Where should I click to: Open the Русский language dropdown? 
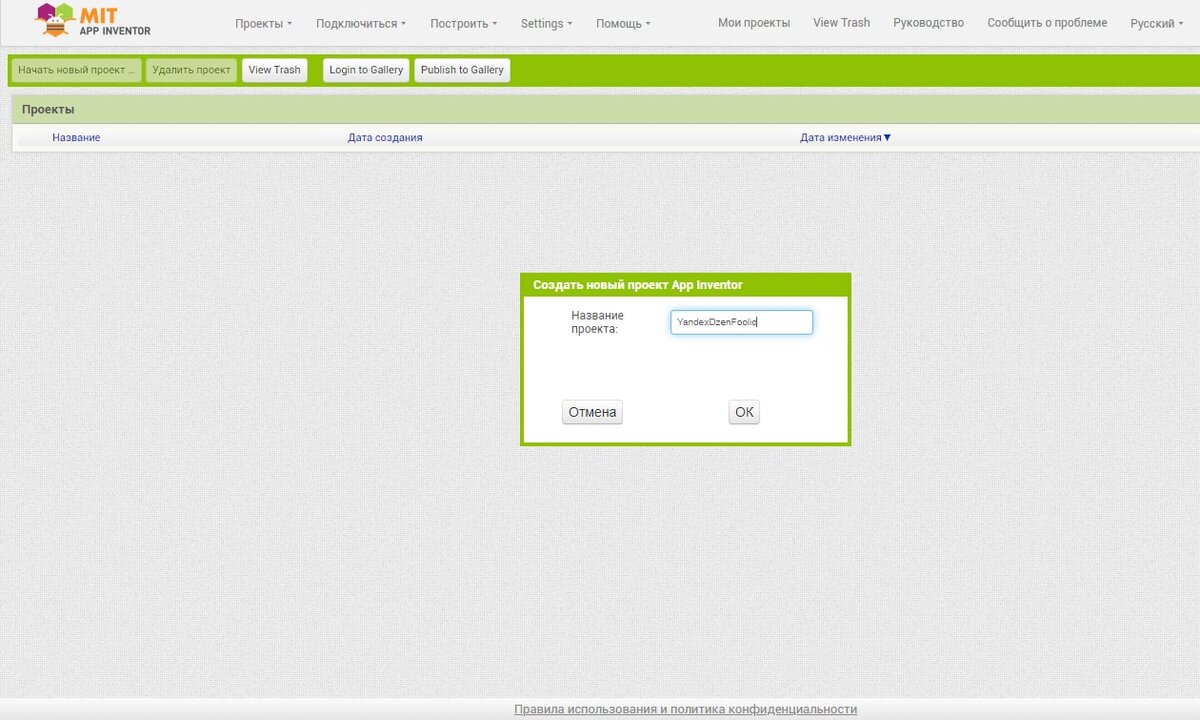1157,23
